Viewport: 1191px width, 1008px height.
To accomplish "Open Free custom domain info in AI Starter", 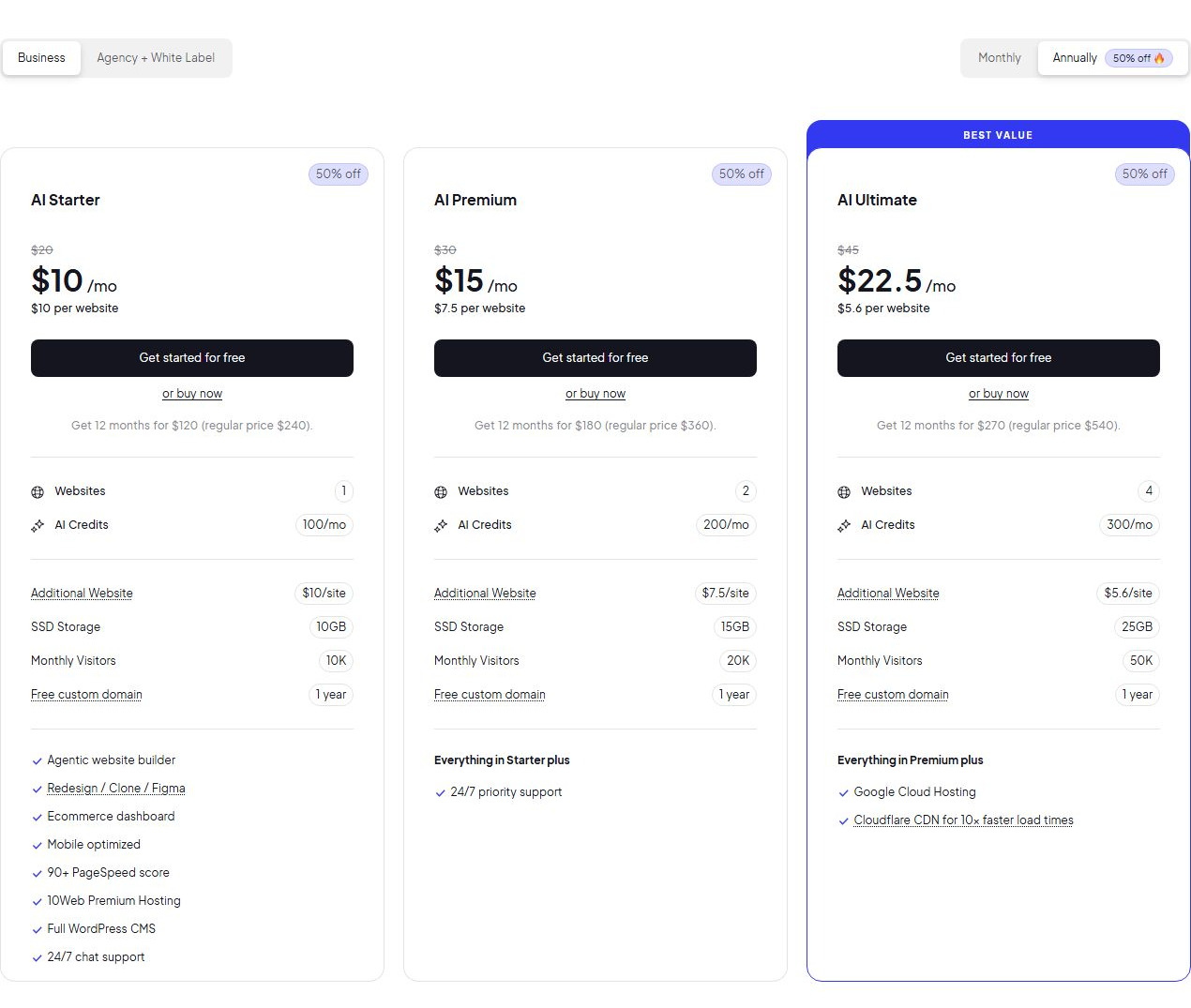I will tap(86, 695).
